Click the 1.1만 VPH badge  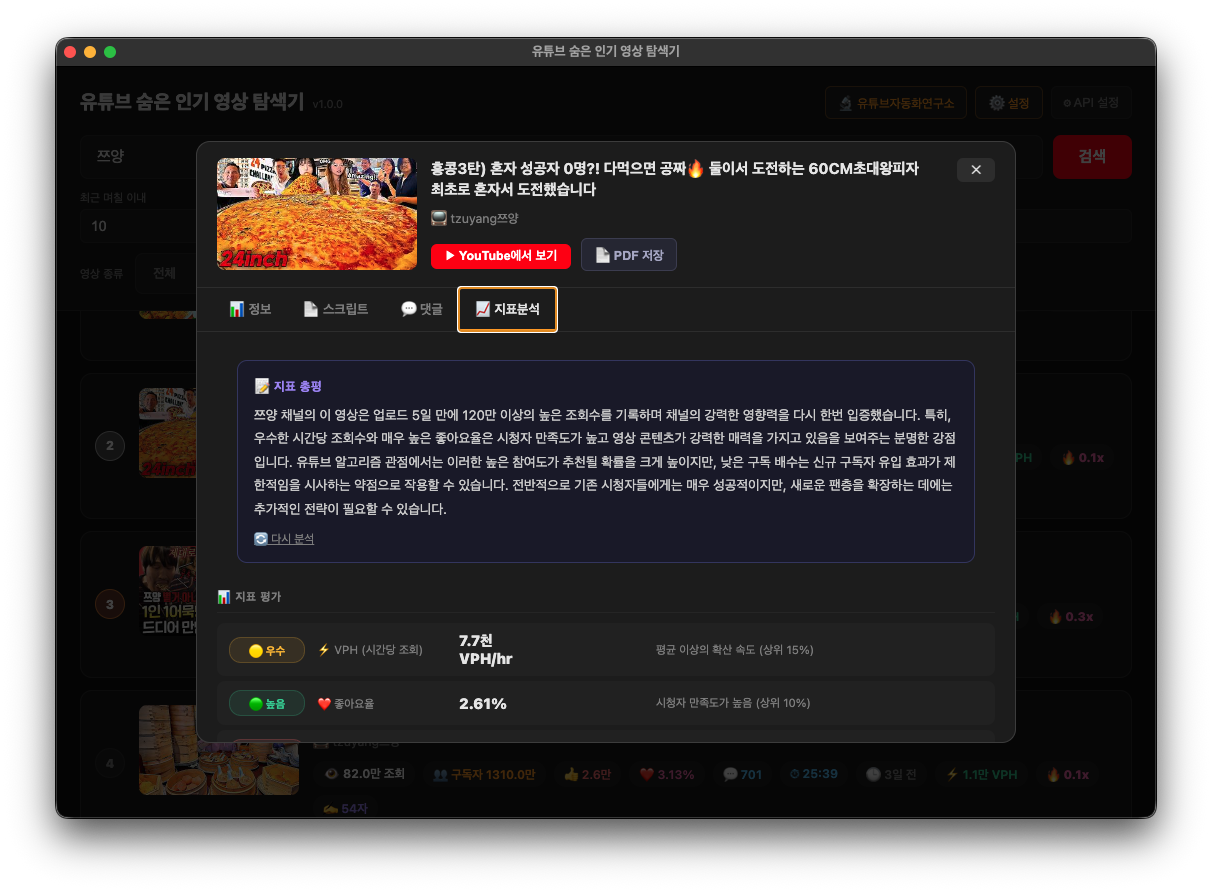point(982,774)
